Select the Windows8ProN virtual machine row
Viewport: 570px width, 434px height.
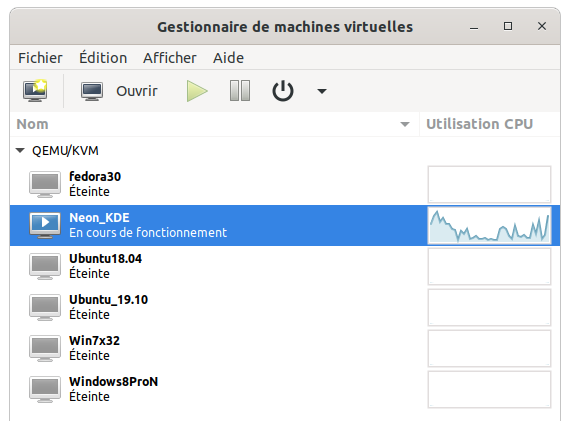(x=285, y=389)
